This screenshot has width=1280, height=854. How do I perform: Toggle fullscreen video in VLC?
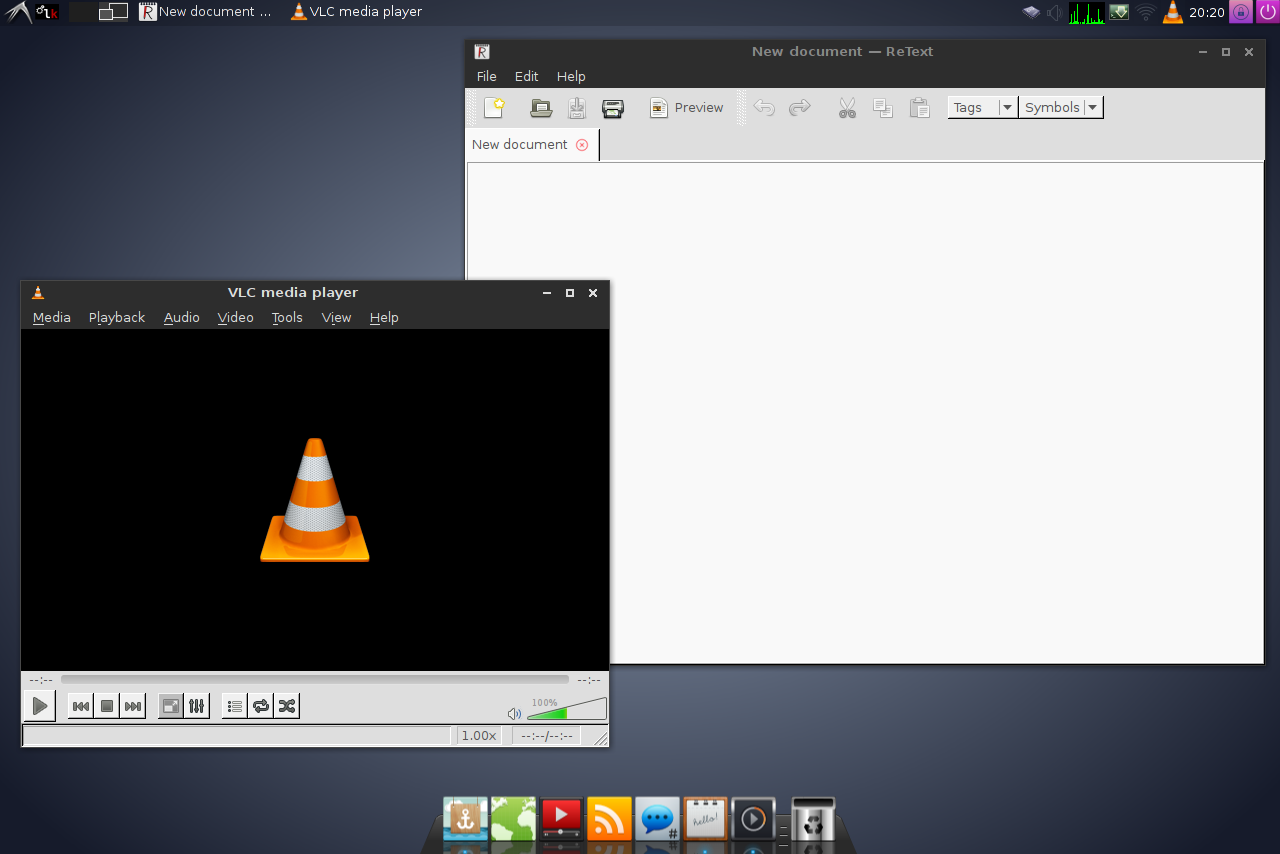(x=171, y=706)
